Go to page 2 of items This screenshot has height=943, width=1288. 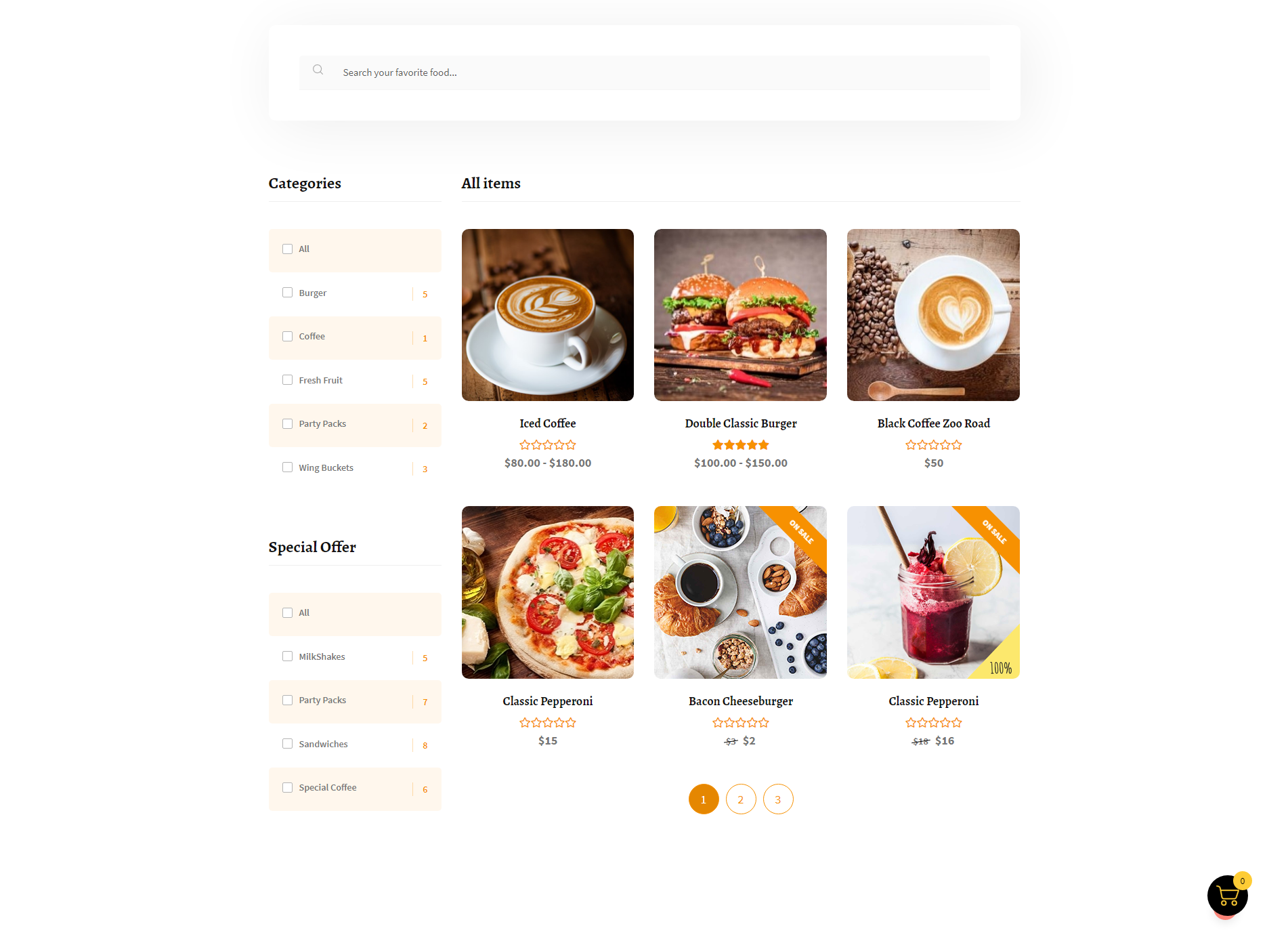740,799
